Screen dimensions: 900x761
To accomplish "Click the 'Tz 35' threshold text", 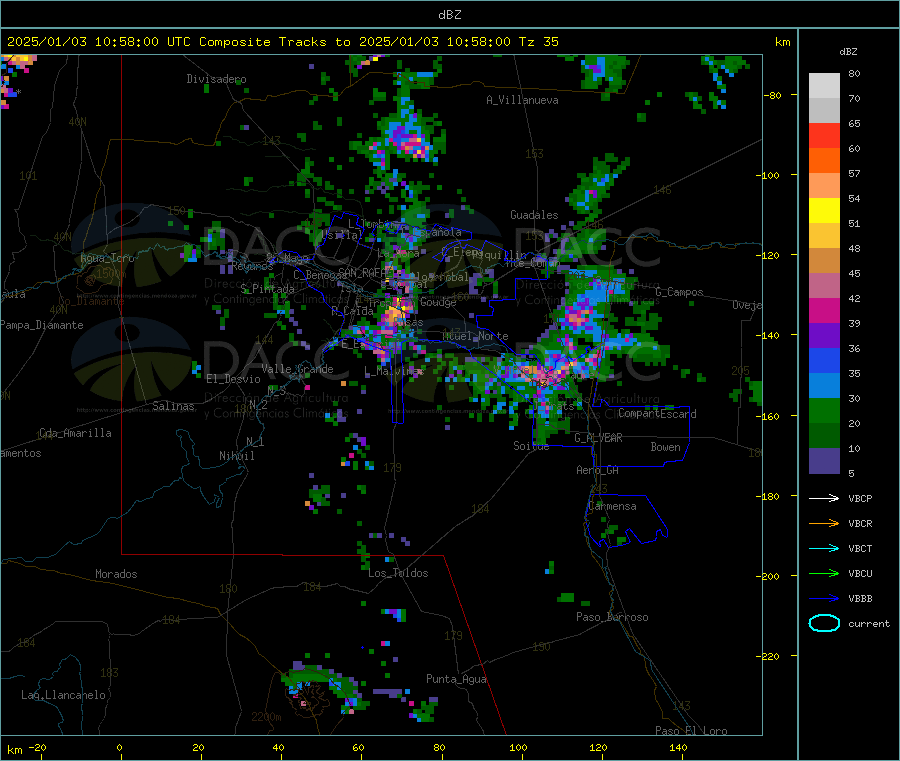I will 538,42.
